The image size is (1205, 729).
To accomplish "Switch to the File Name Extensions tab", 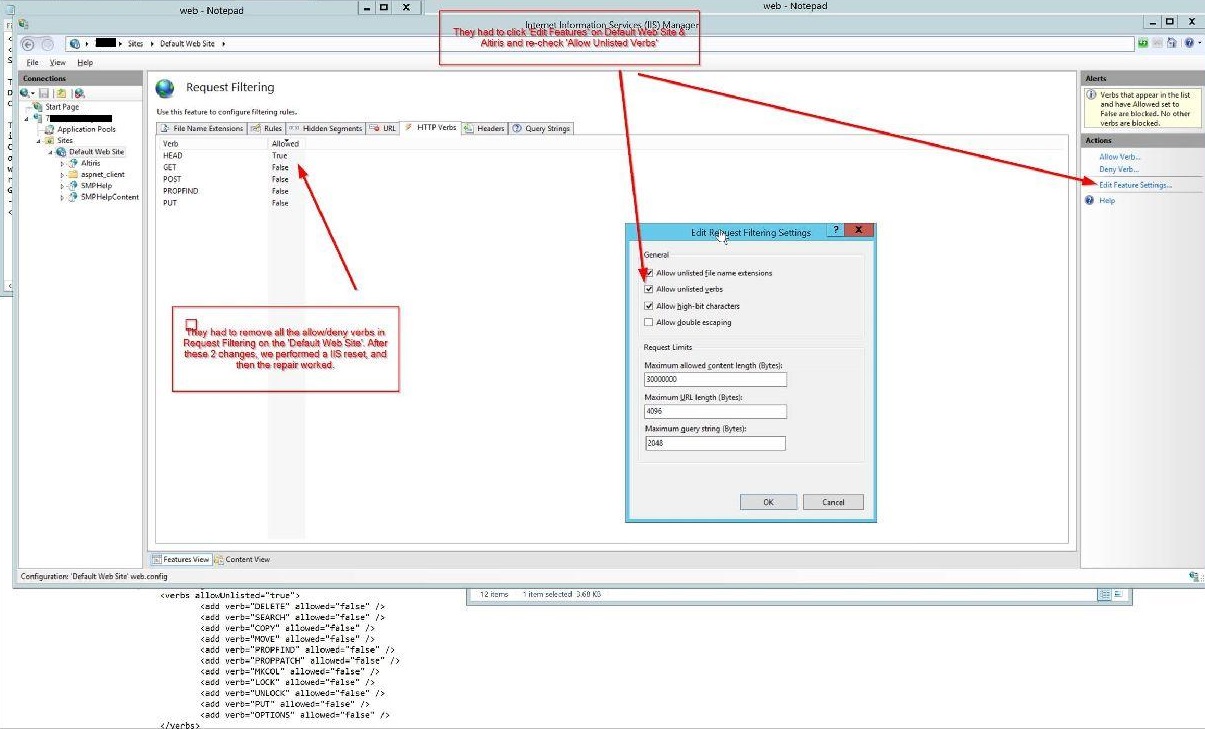I will point(201,128).
